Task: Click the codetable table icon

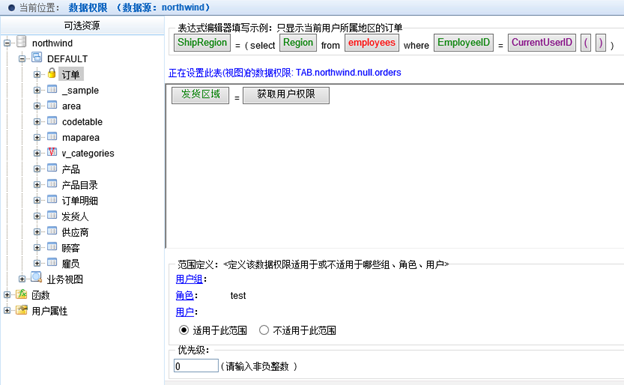Action: click(x=52, y=121)
